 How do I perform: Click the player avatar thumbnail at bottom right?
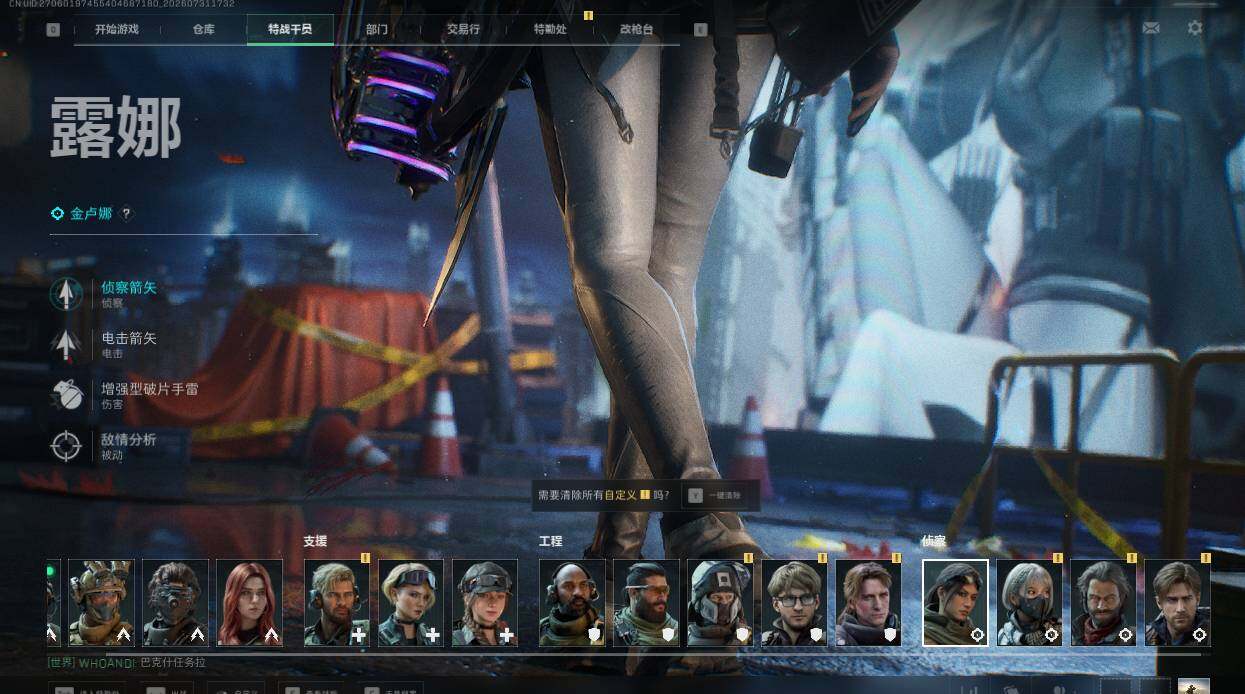[x=1193, y=686]
